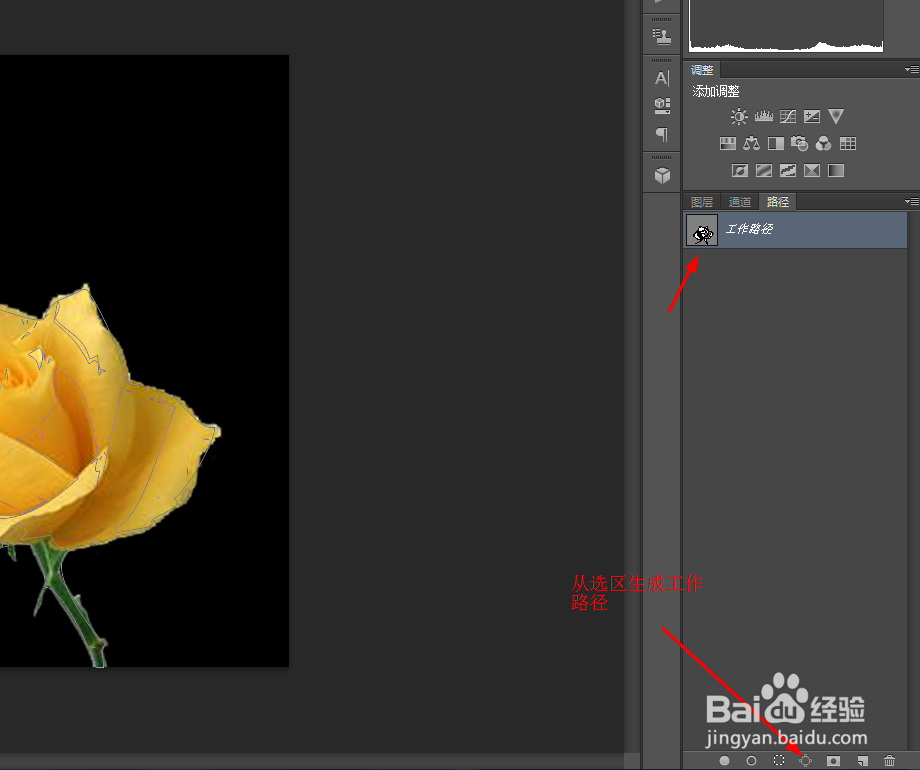
Task: Add a Selective Color adjustment
Action: (x=811, y=170)
